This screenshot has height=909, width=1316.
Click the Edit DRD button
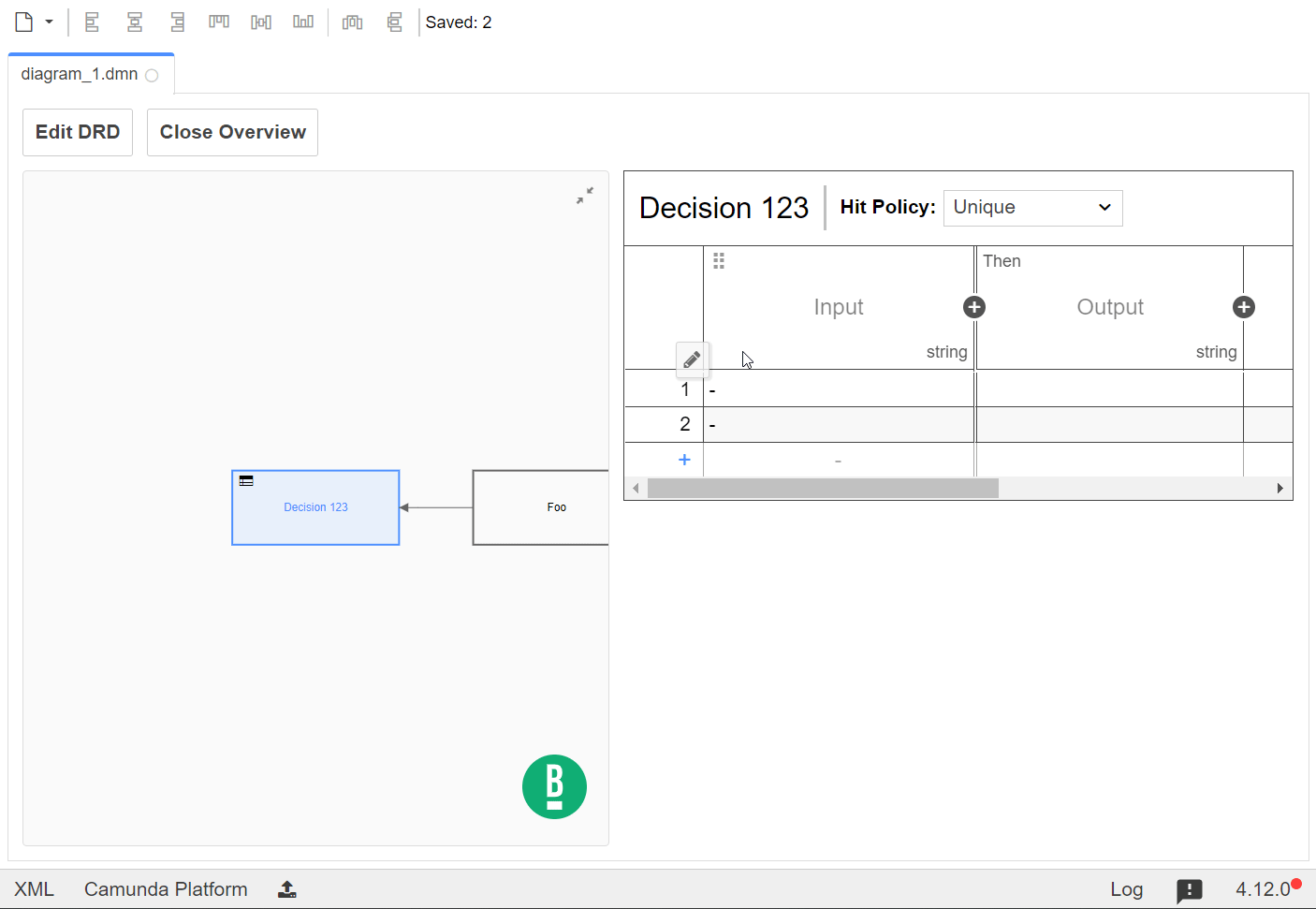click(77, 132)
